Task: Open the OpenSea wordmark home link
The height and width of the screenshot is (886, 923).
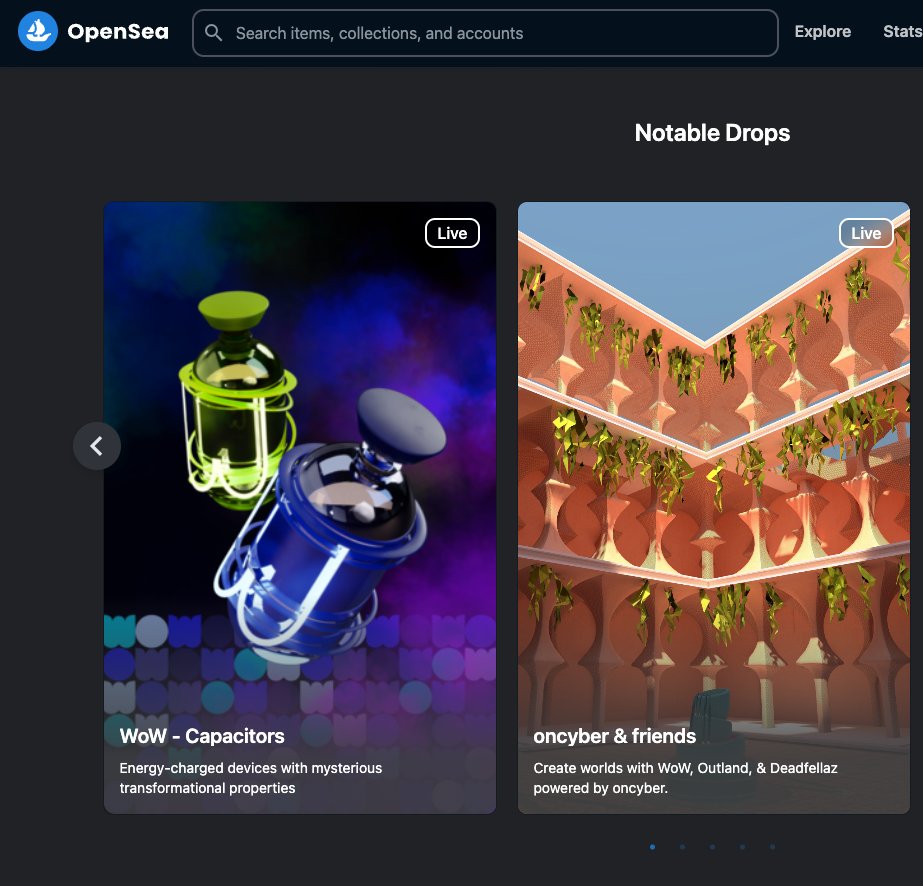Action: point(118,31)
